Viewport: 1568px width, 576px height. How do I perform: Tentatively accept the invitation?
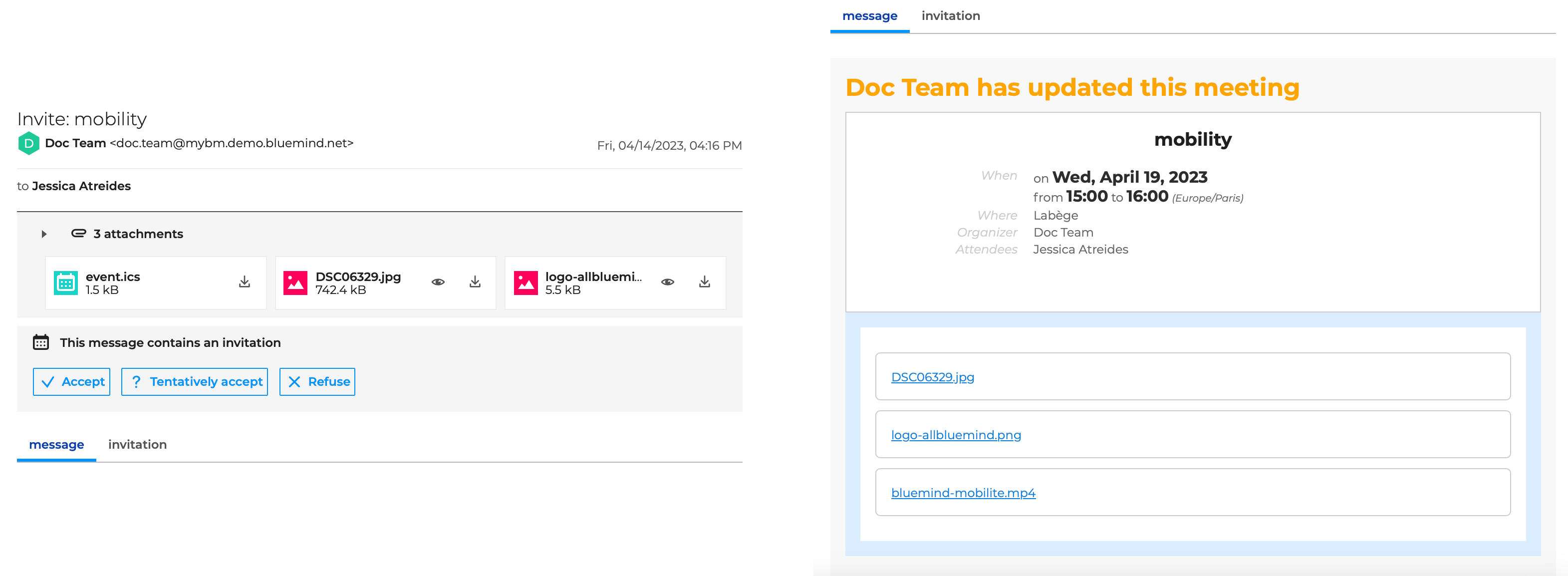[195, 382]
